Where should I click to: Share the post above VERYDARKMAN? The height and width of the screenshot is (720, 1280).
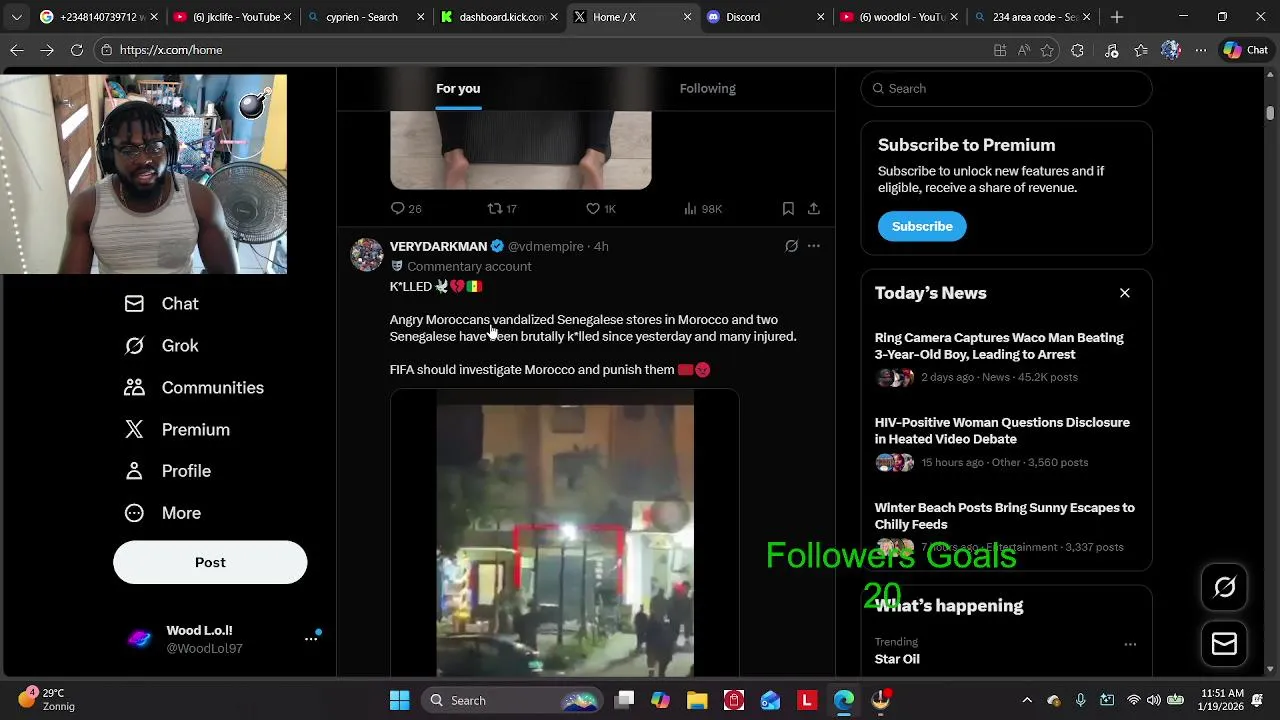click(x=814, y=209)
